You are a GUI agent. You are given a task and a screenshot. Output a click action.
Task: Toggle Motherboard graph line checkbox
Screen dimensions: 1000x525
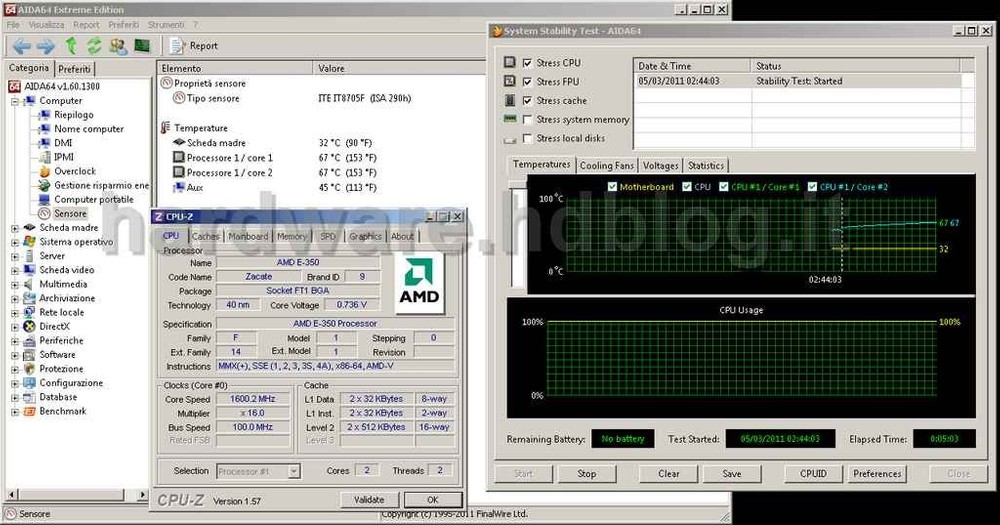click(612, 187)
